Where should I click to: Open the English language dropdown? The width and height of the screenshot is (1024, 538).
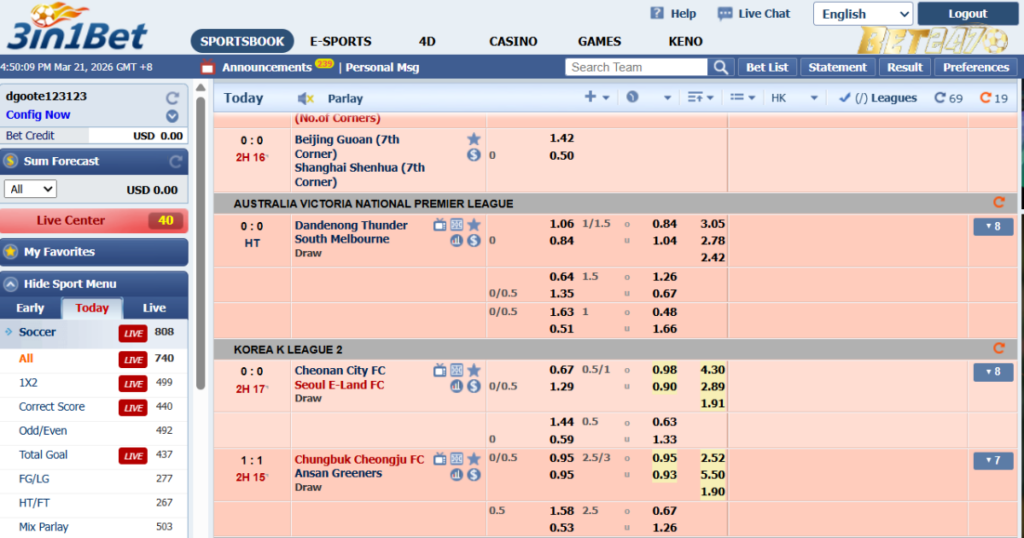tap(863, 14)
